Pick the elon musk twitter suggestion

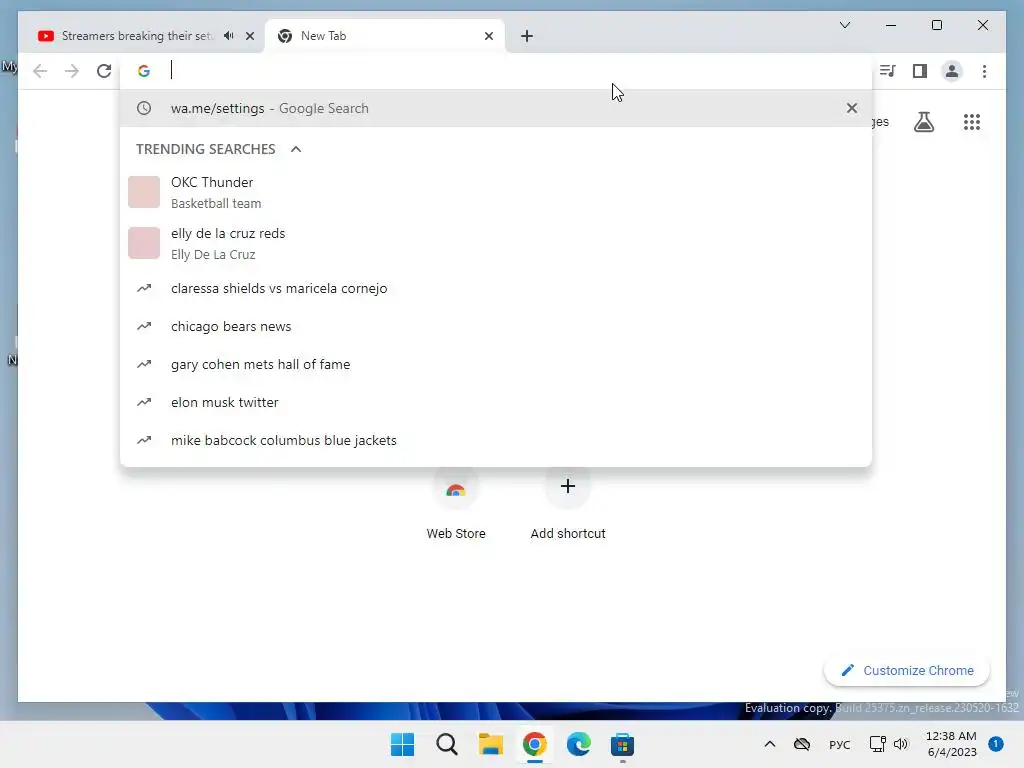click(496, 402)
